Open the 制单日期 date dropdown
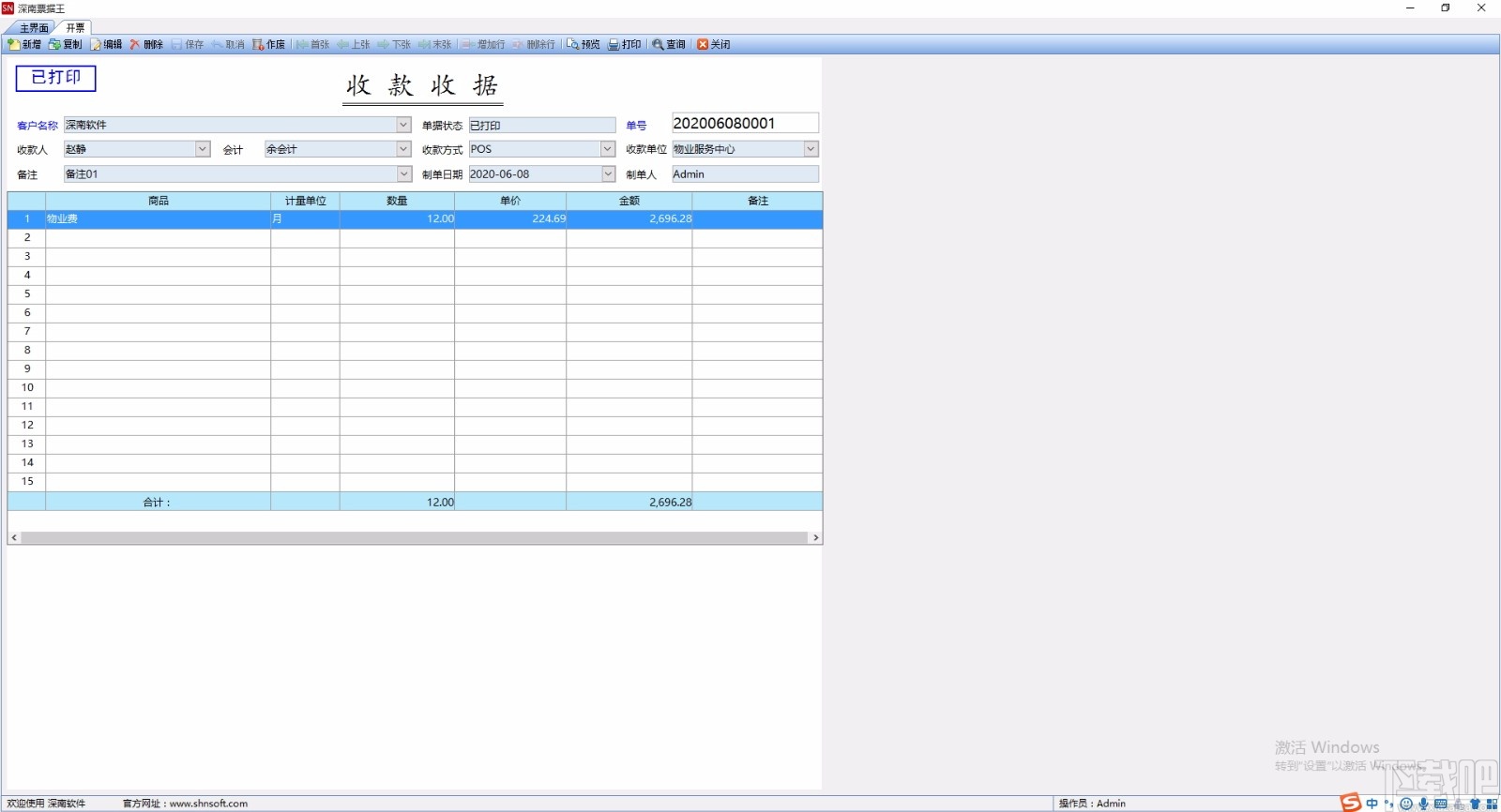Screen dimensions: 1501x812 pyautogui.click(x=608, y=174)
